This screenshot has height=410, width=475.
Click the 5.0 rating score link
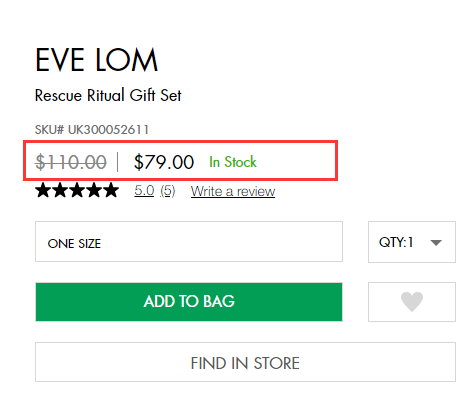tap(144, 191)
